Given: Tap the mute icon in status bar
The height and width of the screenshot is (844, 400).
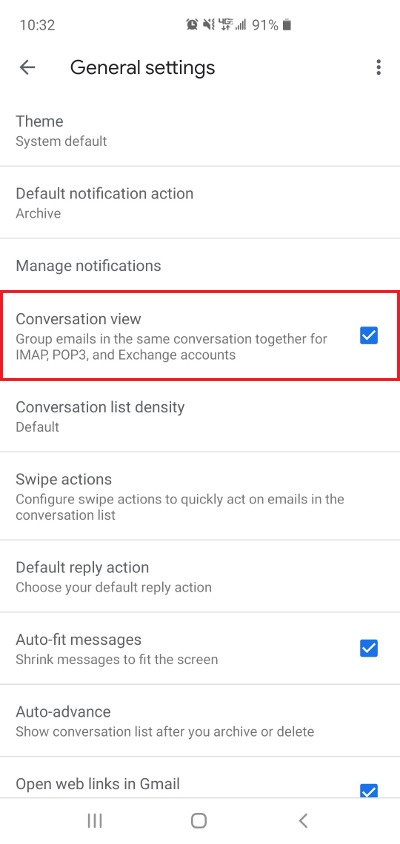Looking at the screenshot, I should click(208, 25).
